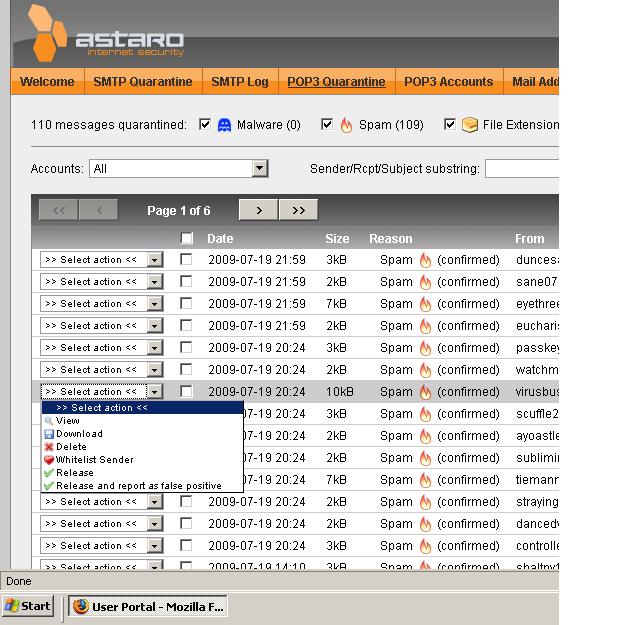This screenshot has width=640, height=625.
Task: Go to the next page of results
Action: coord(259,210)
